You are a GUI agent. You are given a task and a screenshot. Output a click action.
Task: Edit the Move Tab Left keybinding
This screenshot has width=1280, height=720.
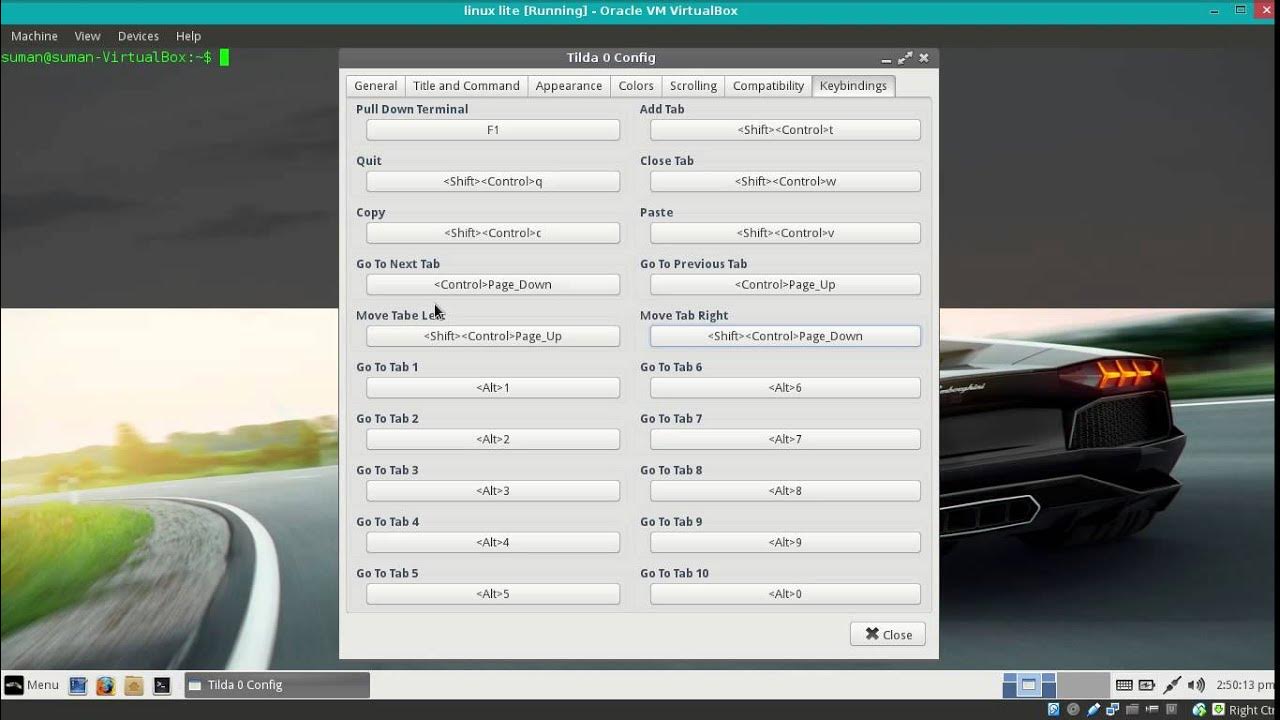493,336
